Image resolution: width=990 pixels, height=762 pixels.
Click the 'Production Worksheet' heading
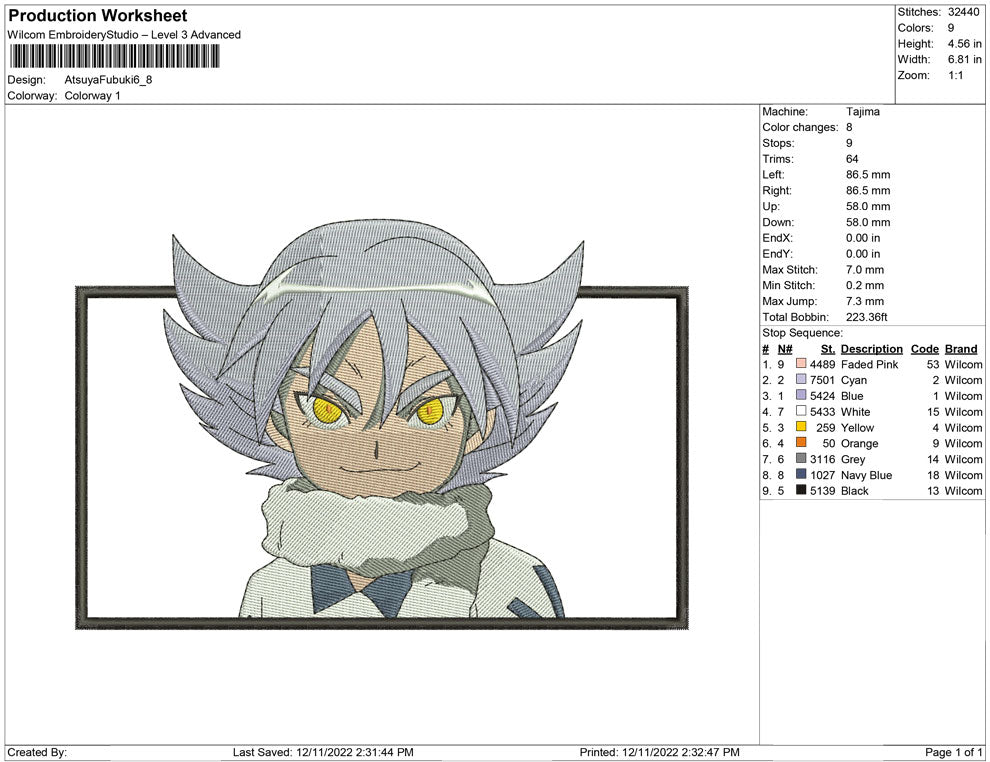[98, 15]
